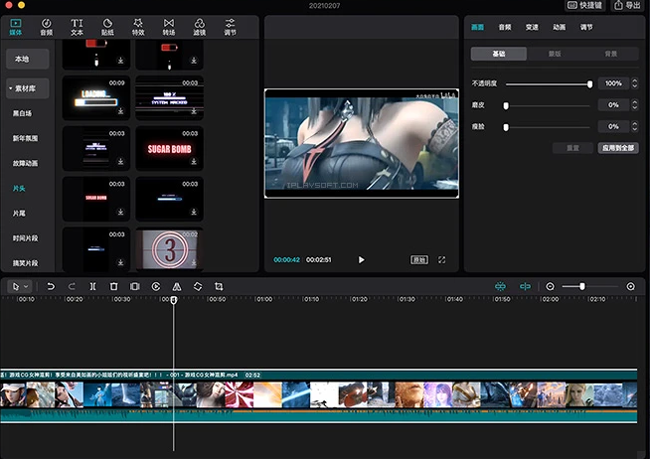Toggle the main track magnet snapping icon

coord(501,287)
